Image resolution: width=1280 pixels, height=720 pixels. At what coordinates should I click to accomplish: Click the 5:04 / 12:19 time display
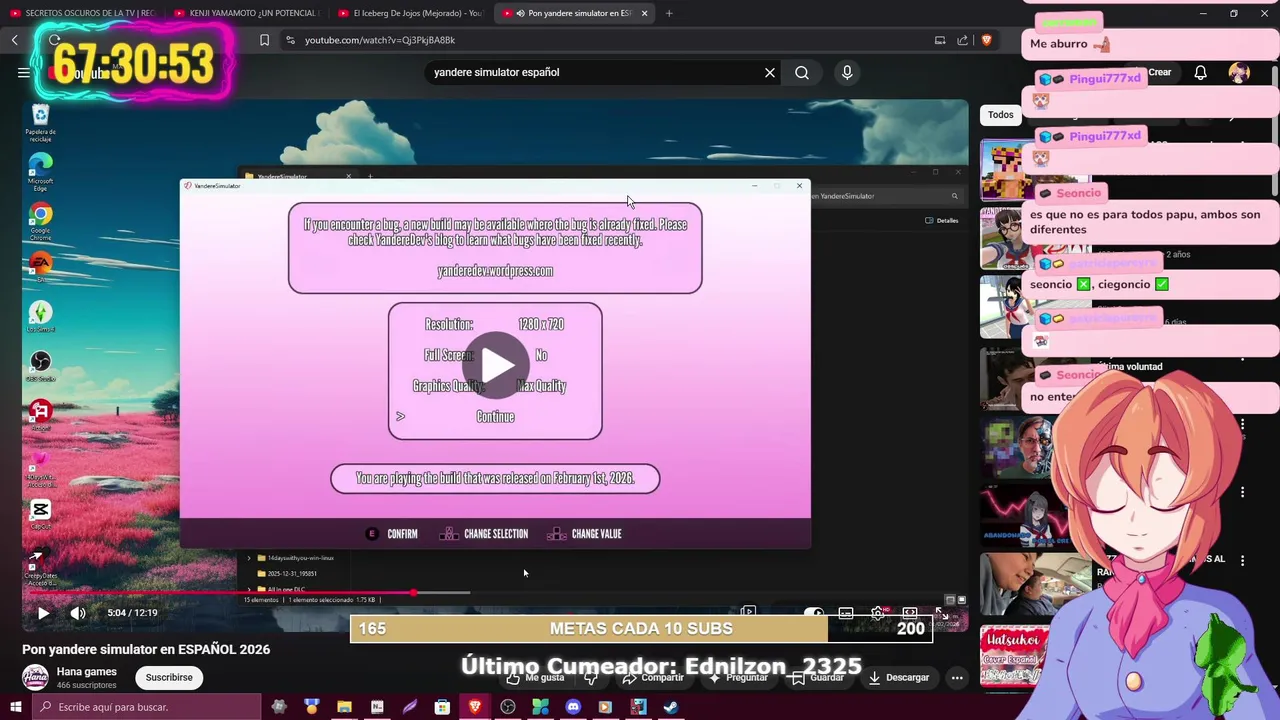[x=132, y=613]
